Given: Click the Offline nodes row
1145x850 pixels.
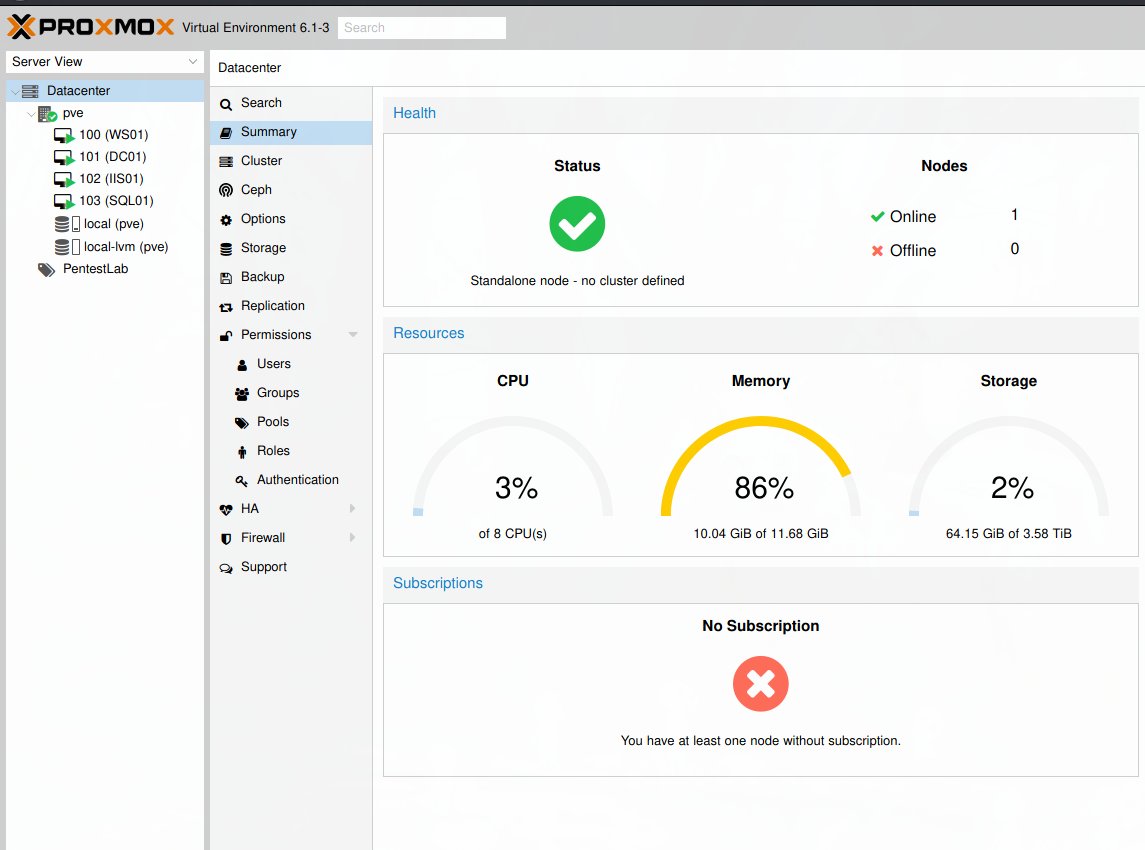Looking at the screenshot, I should [944, 250].
